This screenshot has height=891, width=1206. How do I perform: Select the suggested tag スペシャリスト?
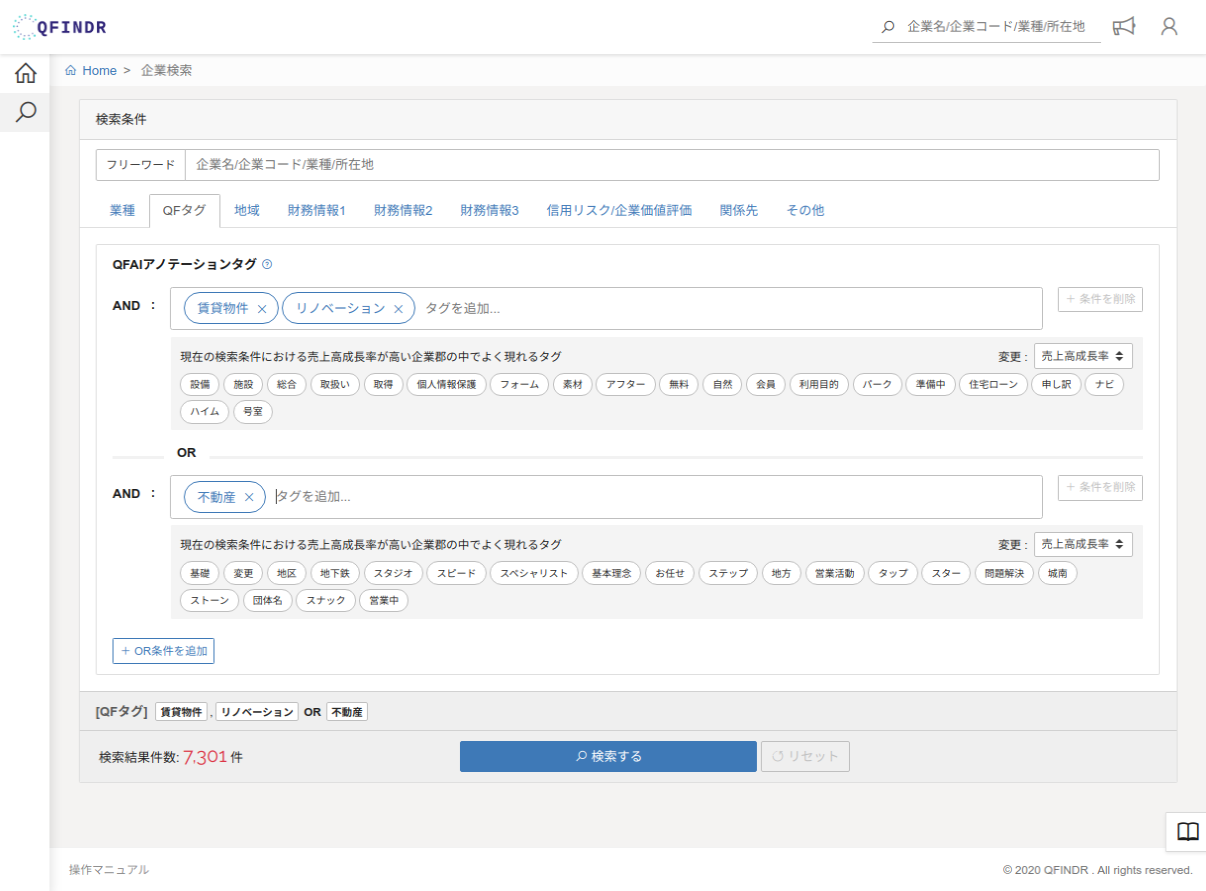tap(534, 574)
